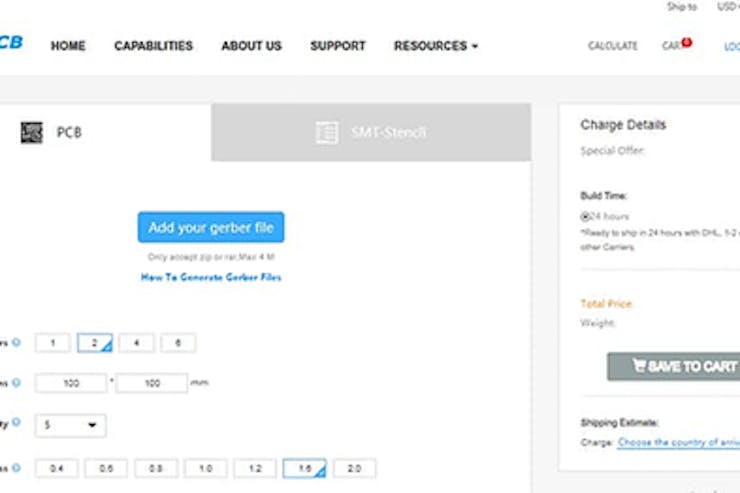Select 6 layers option
The width and height of the screenshot is (740, 493).
pyautogui.click(x=178, y=343)
